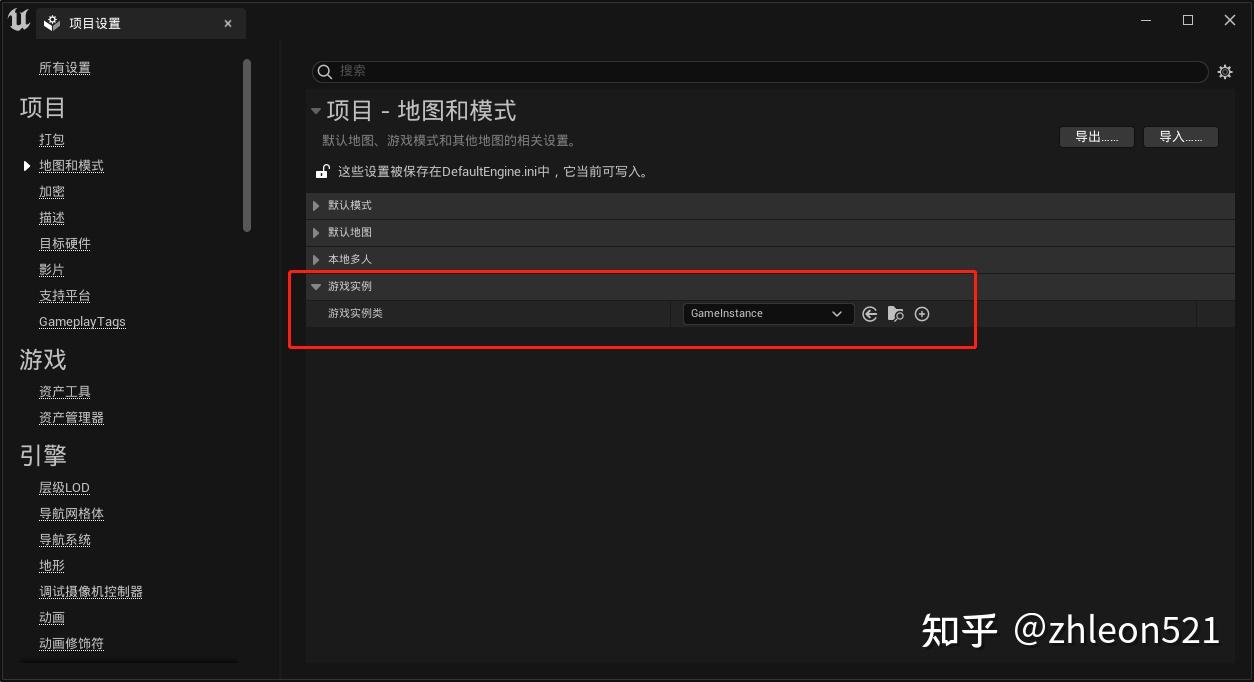Image resolution: width=1254 pixels, height=682 pixels.
Task: Click the magnifier icon inside the search field
Action: pyautogui.click(x=325, y=71)
